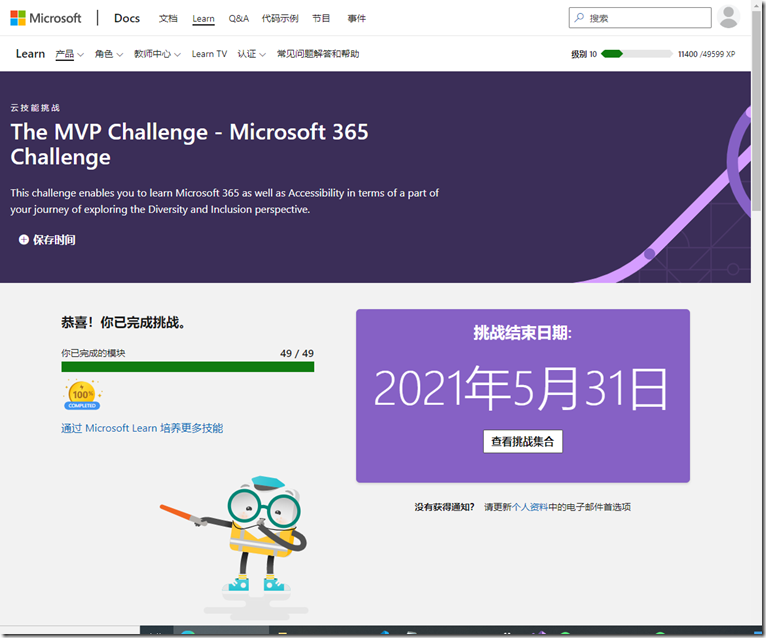Open Learn TV link
Viewport: 766px width, 638px height.
(x=209, y=54)
